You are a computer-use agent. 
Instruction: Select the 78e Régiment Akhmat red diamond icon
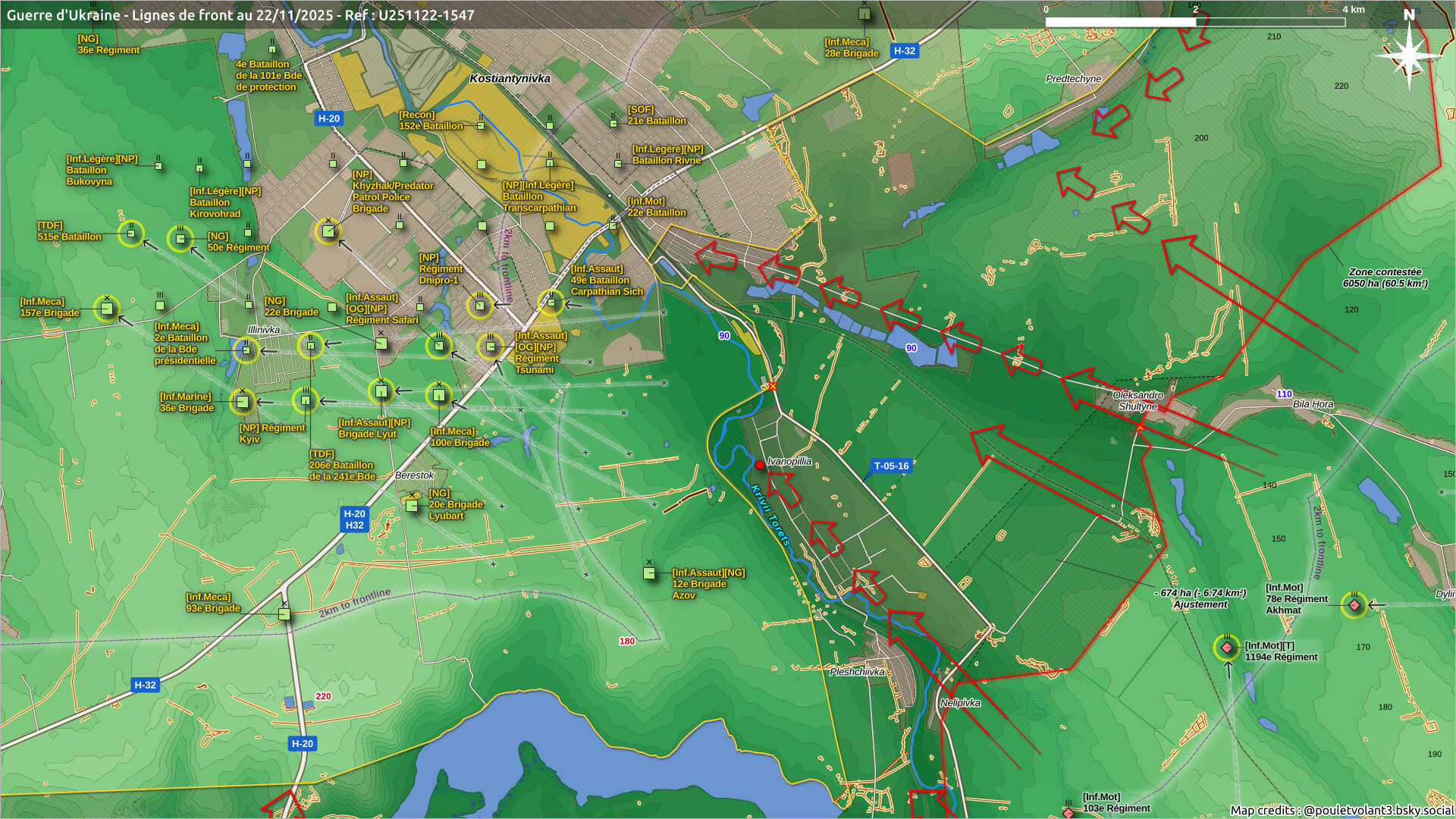[1354, 605]
